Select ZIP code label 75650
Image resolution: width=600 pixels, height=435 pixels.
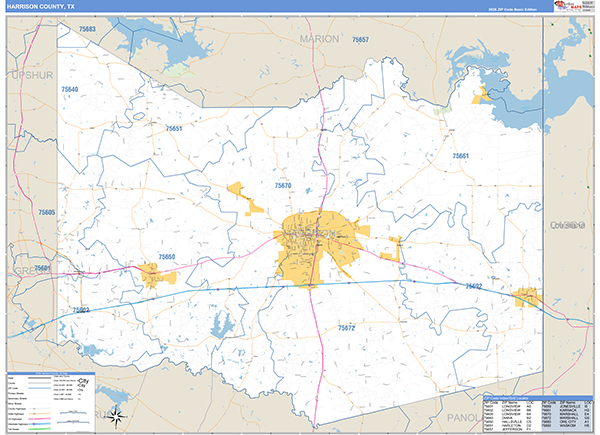167,257
